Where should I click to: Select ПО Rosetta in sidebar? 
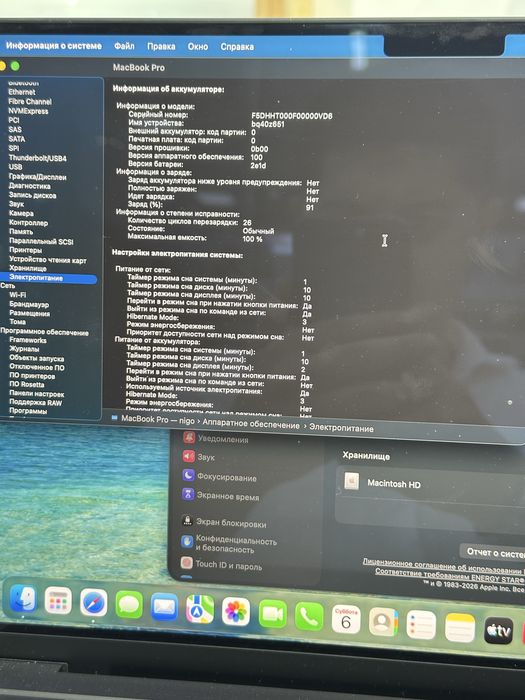click(x=27, y=384)
